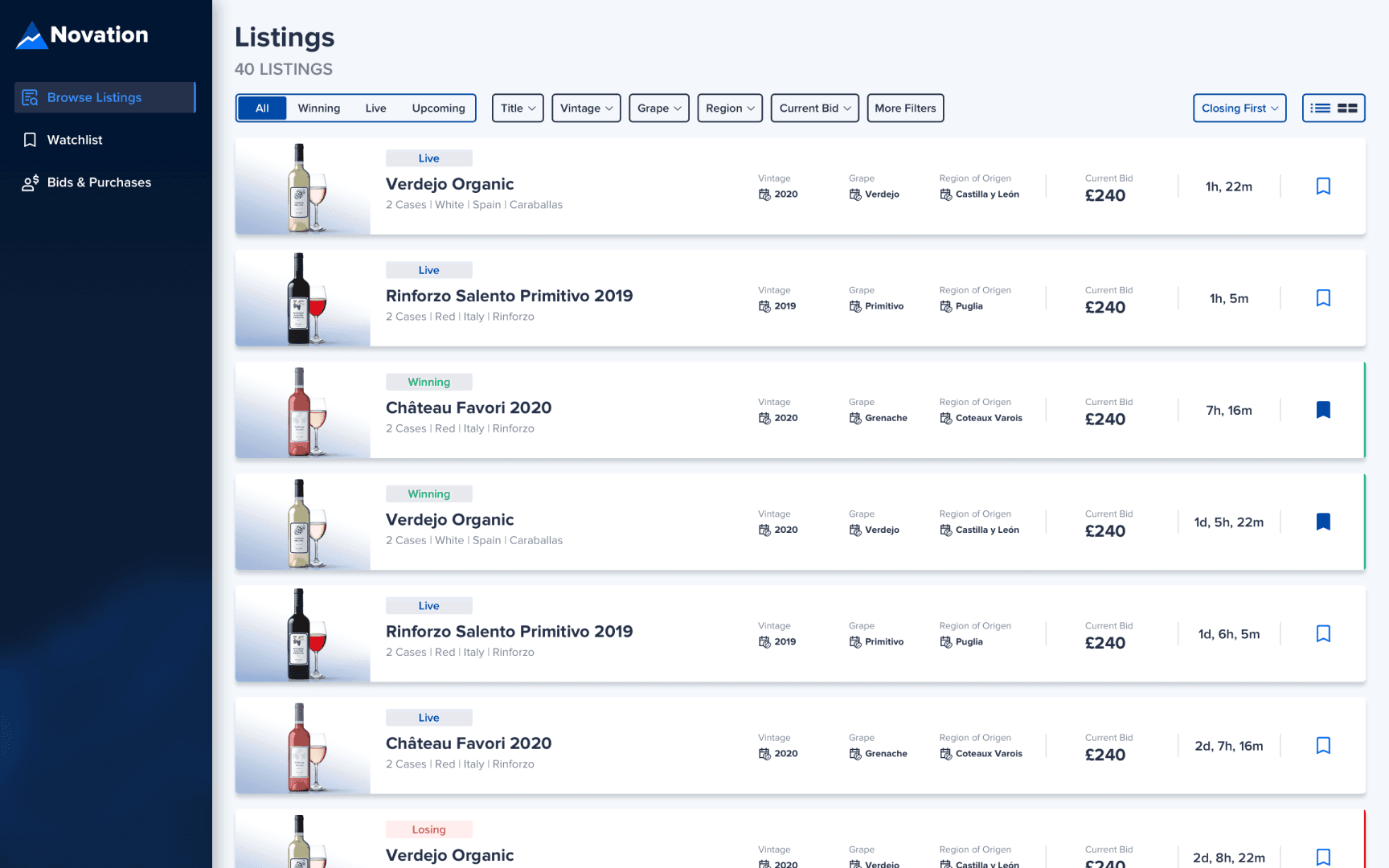Bookmark Château Favori closing 2d 7h 16m
The width and height of the screenshot is (1389, 868).
[x=1323, y=745]
